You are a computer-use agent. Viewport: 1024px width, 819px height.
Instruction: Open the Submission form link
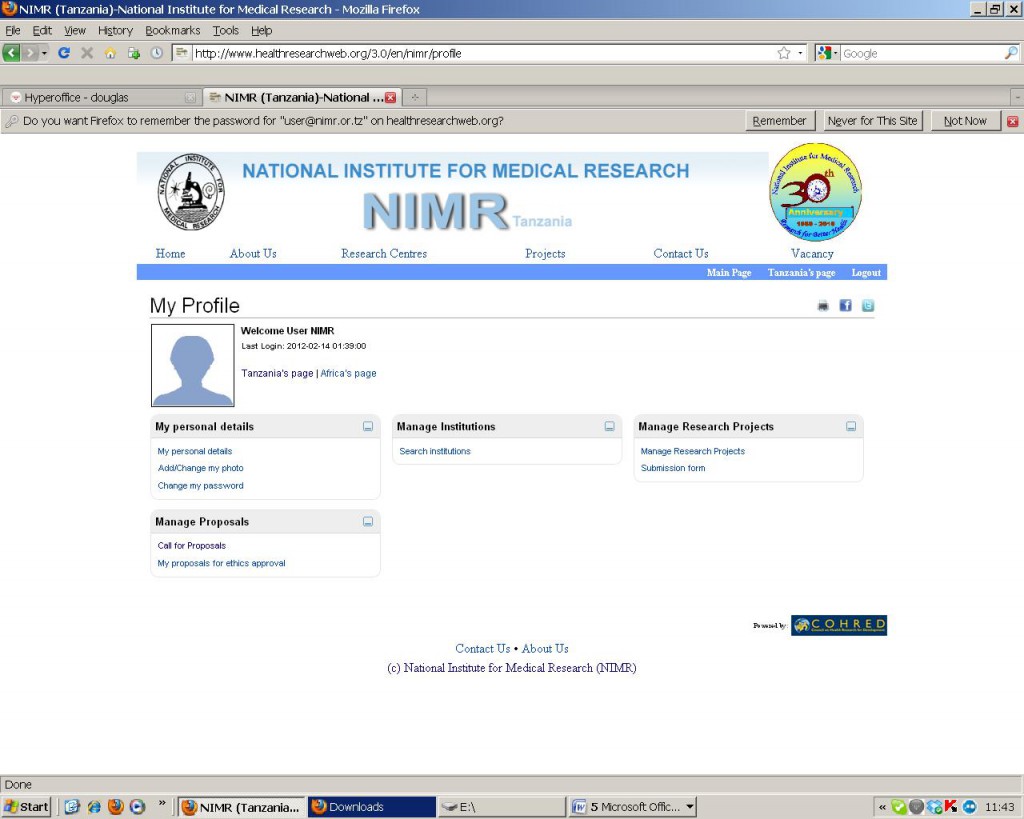click(x=673, y=468)
